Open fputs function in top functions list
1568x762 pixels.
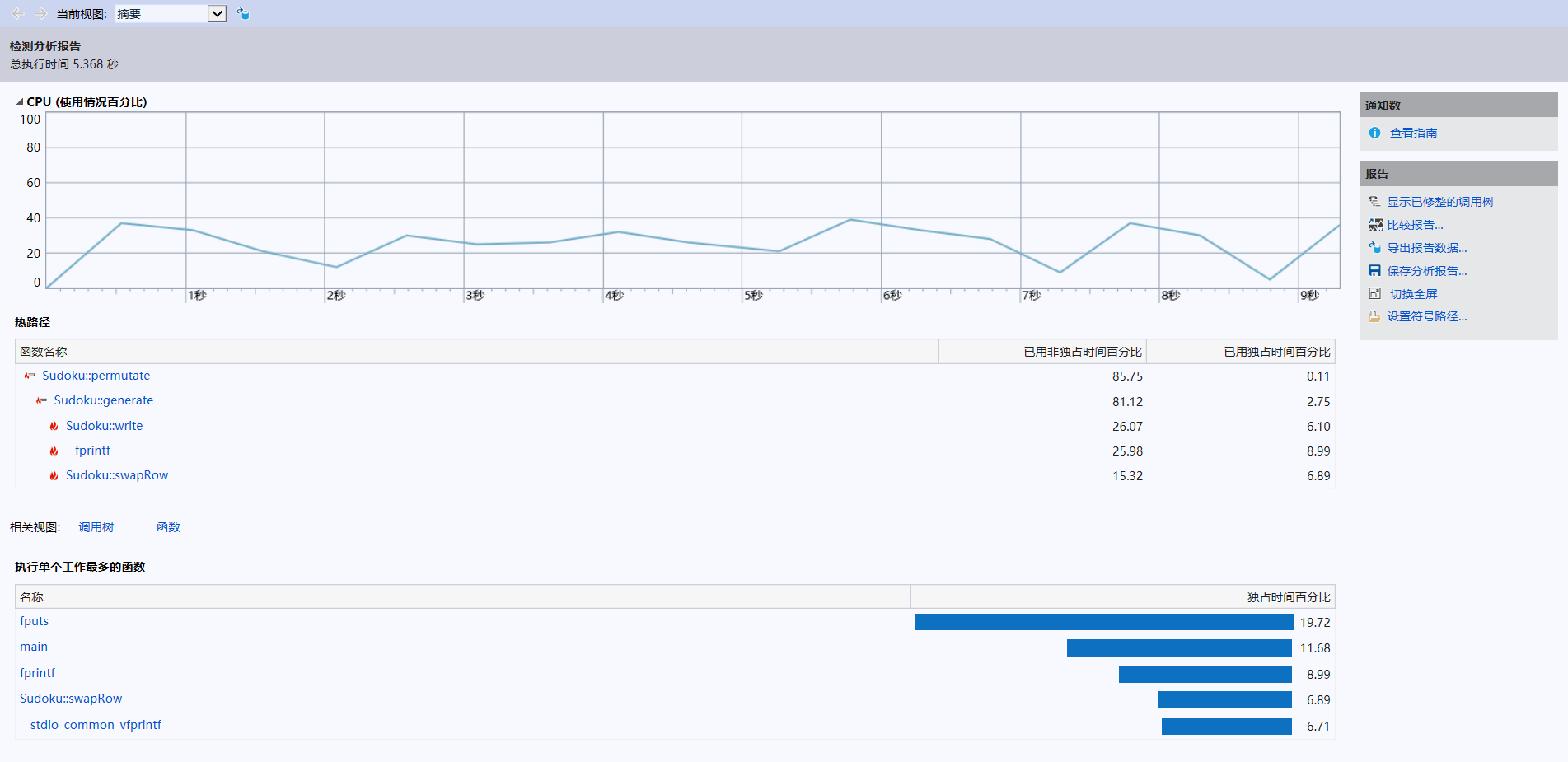35,621
